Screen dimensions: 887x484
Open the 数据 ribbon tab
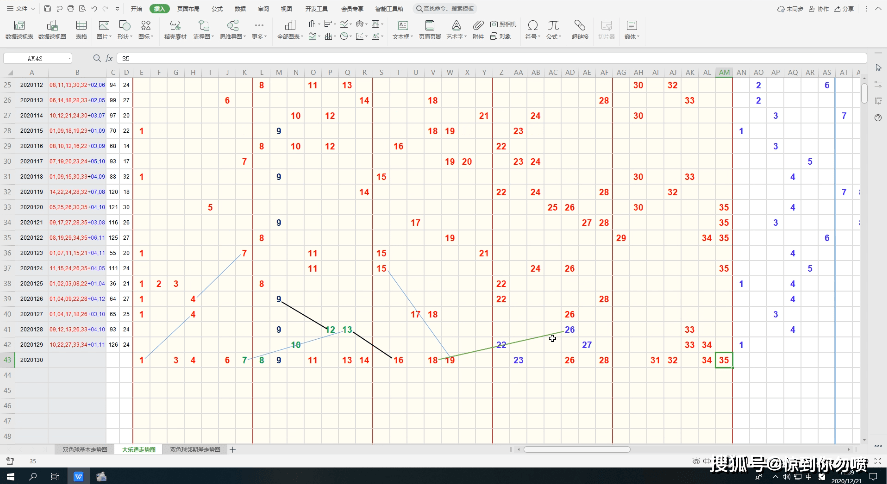tap(240, 7)
